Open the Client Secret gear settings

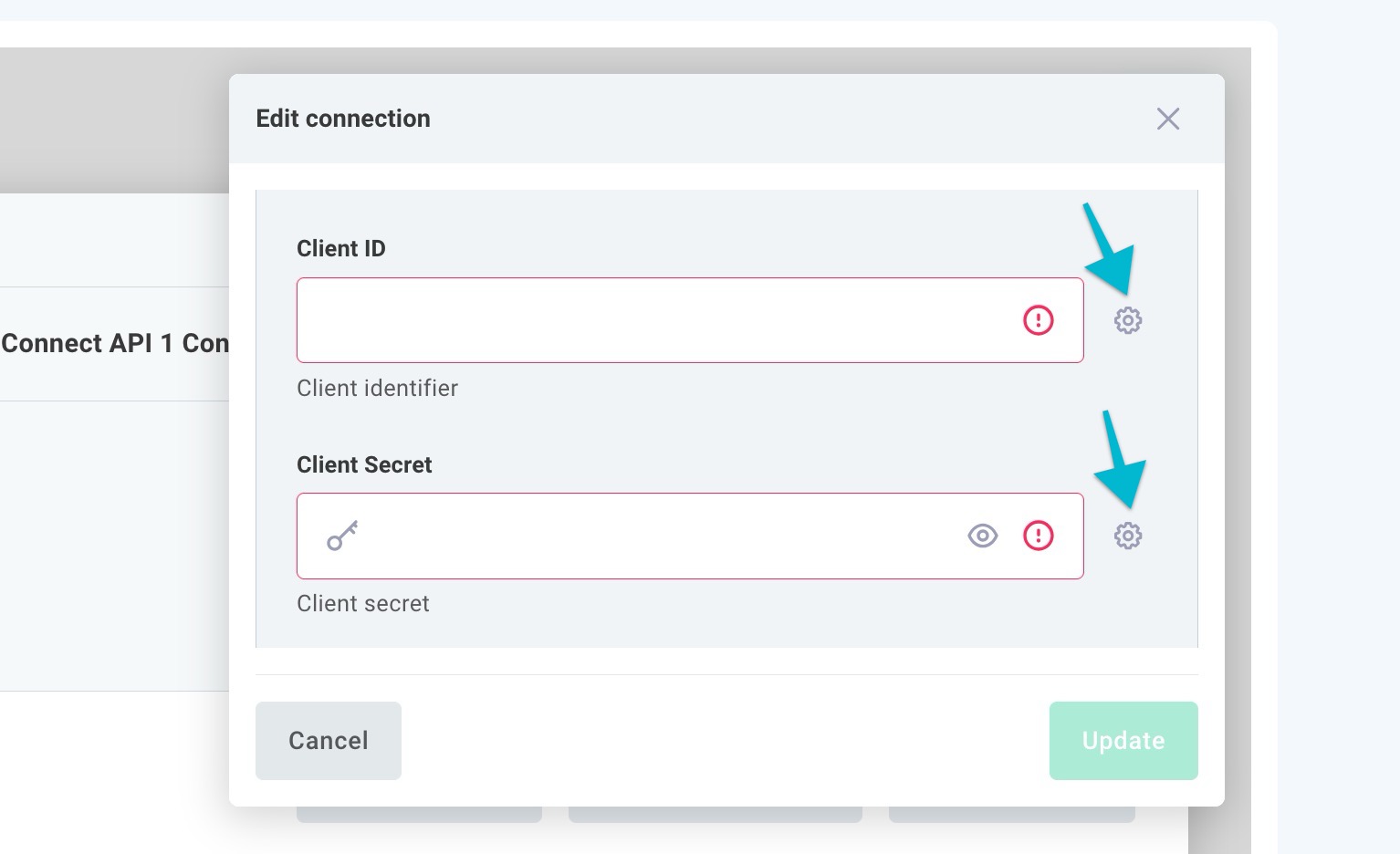(x=1128, y=536)
